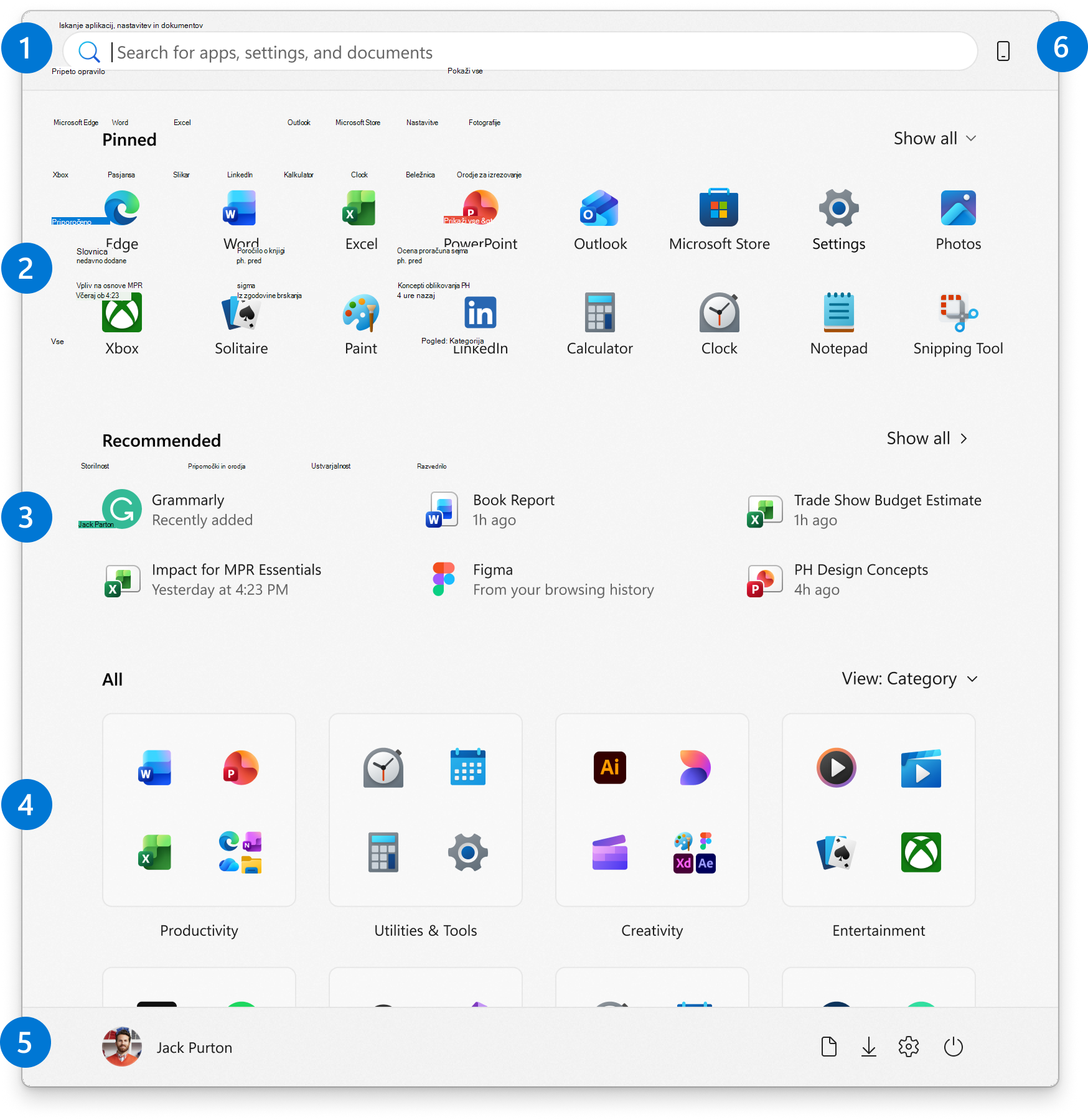
Task: Open Xbox in the Entertainment folder
Action: 921,852
